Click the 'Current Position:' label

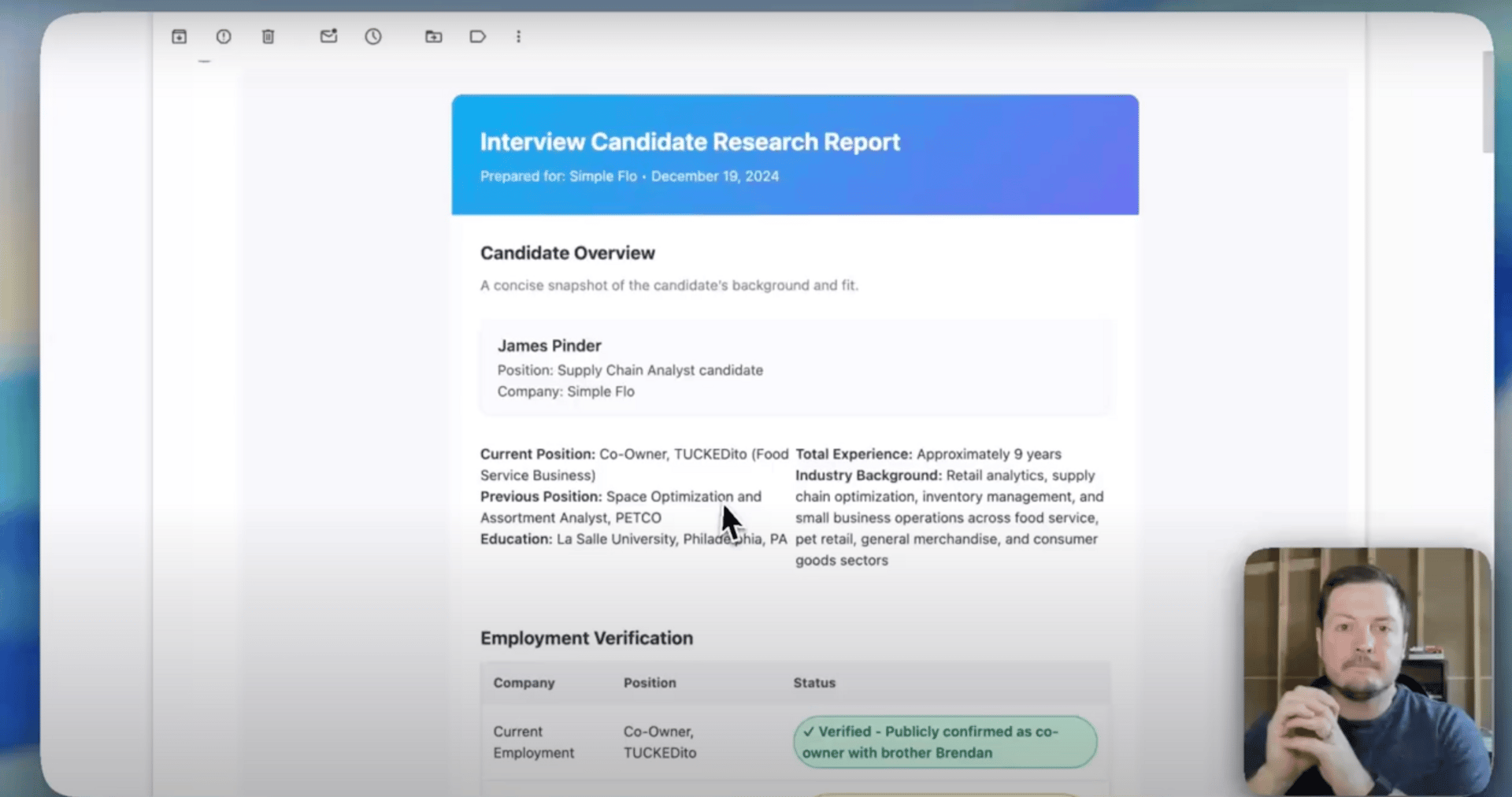click(x=538, y=454)
